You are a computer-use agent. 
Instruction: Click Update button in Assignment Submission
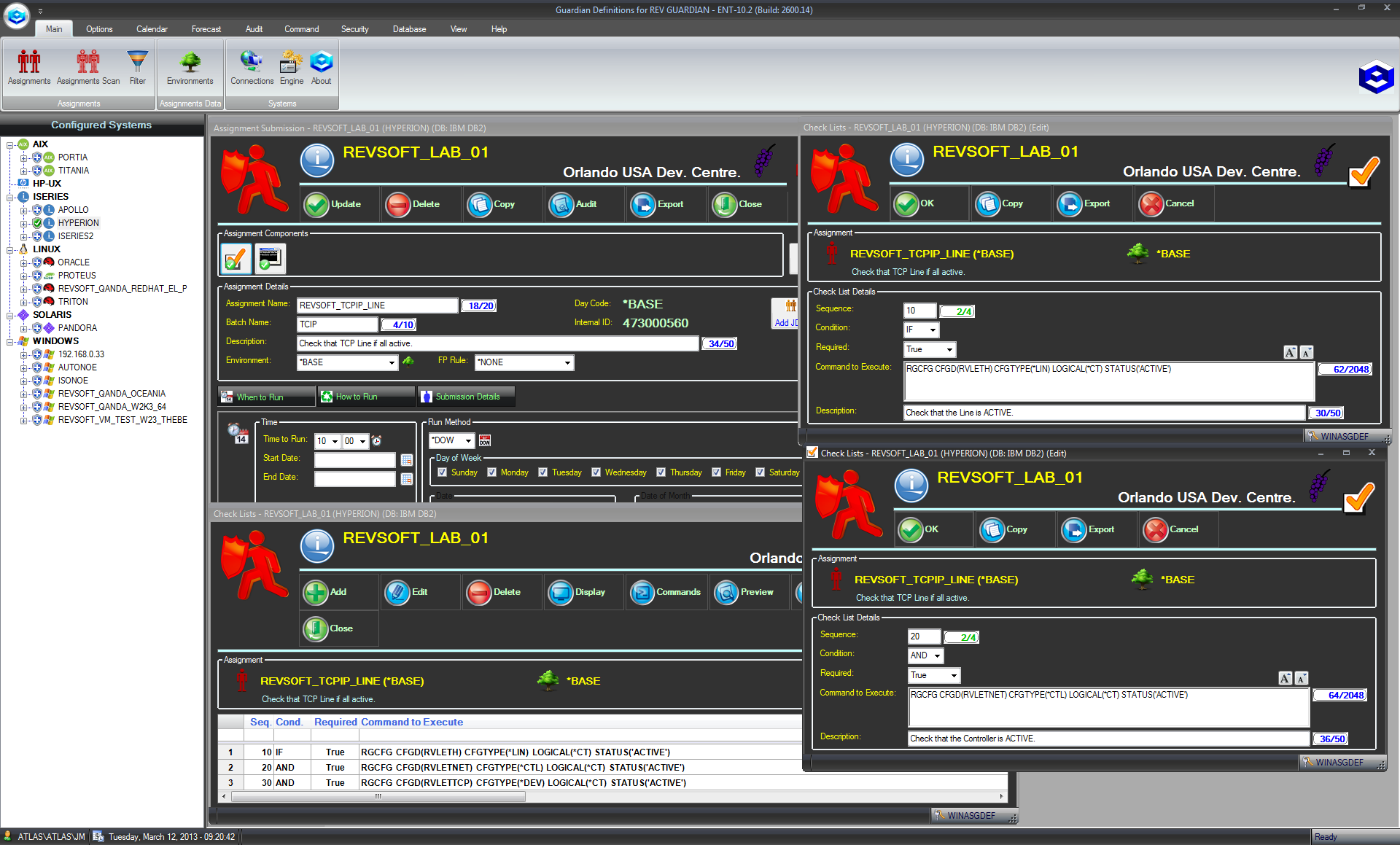(334, 205)
